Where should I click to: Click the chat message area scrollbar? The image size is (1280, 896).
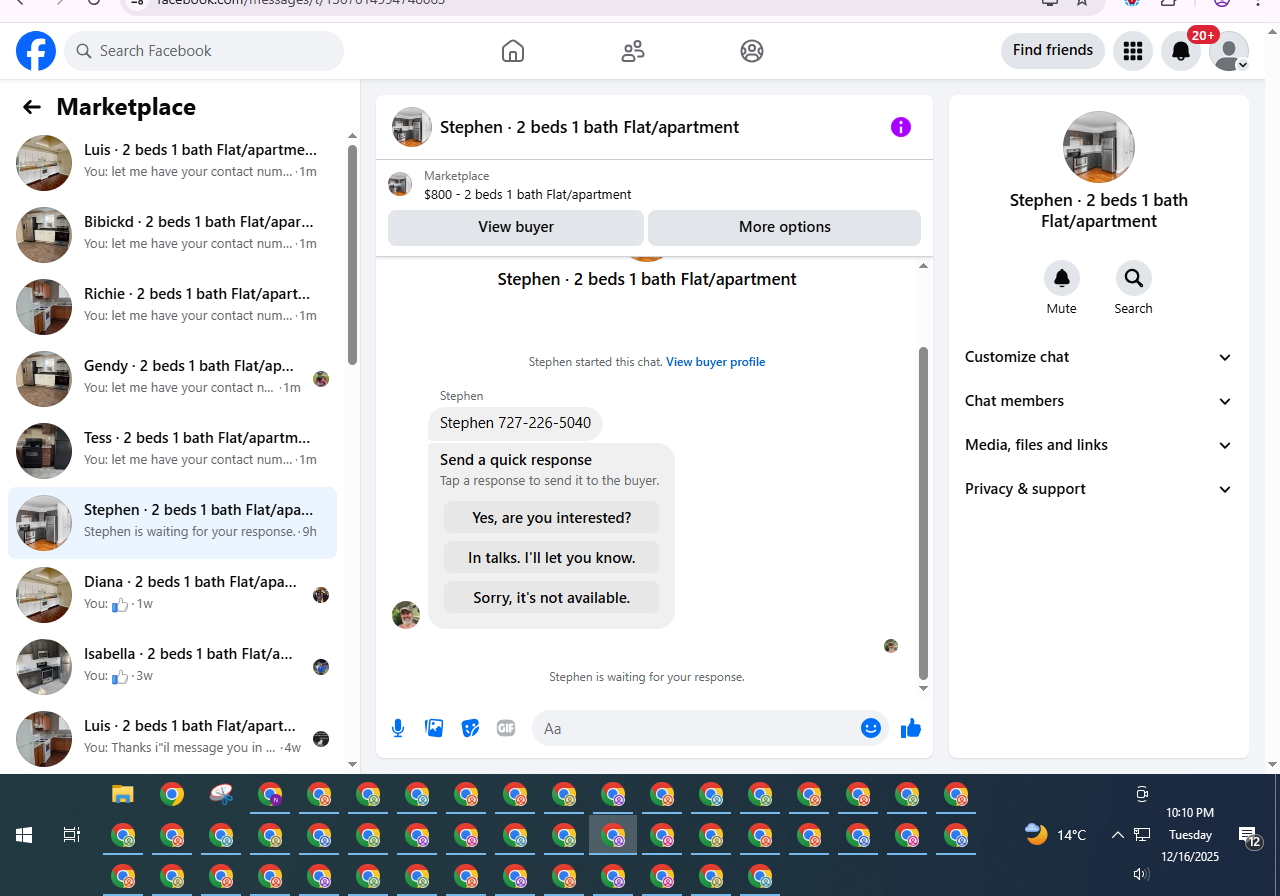[x=923, y=512]
